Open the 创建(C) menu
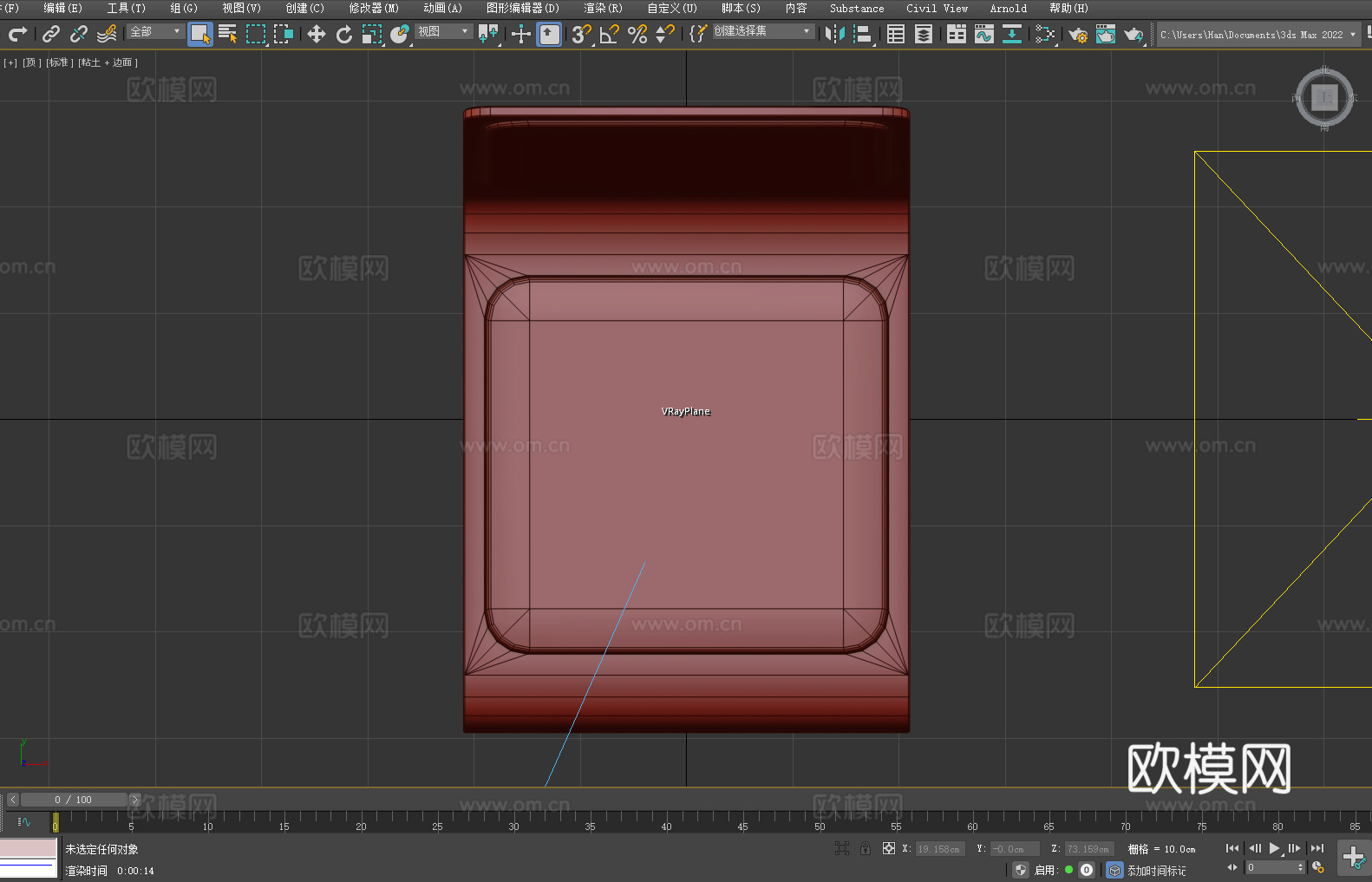Image resolution: width=1372 pixels, height=882 pixels. point(304,8)
